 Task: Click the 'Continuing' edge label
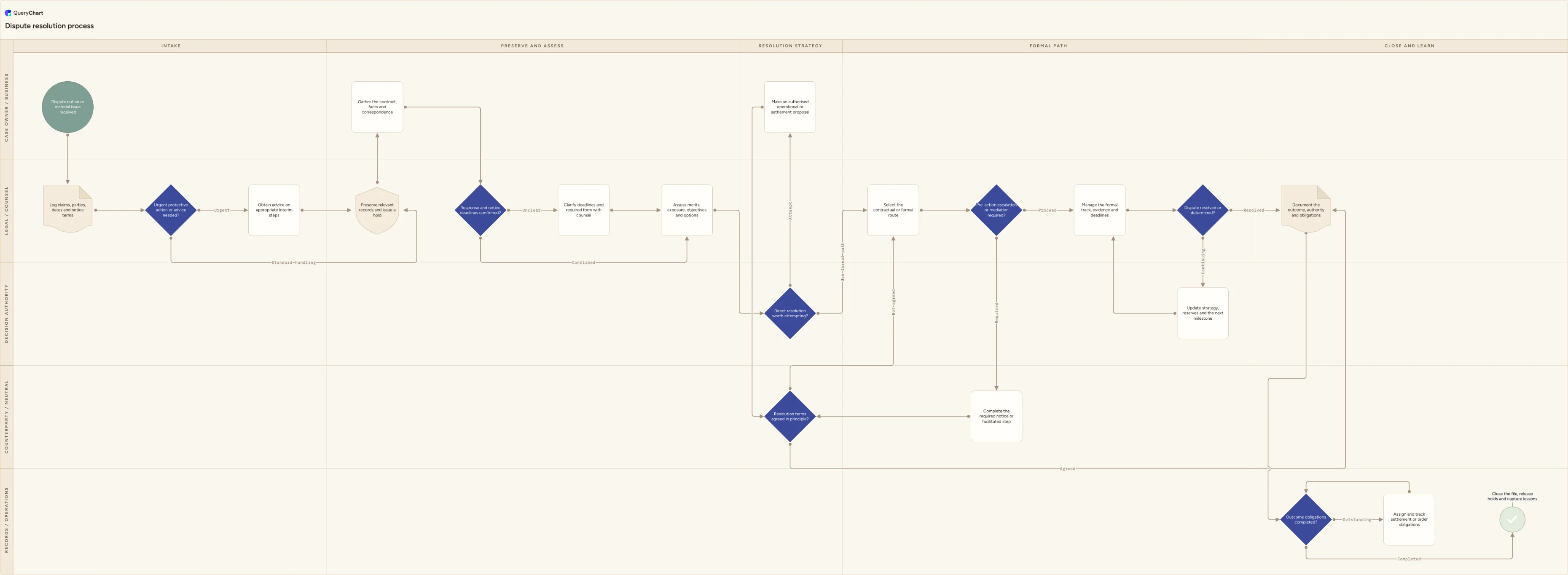pyautogui.click(x=1203, y=260)
